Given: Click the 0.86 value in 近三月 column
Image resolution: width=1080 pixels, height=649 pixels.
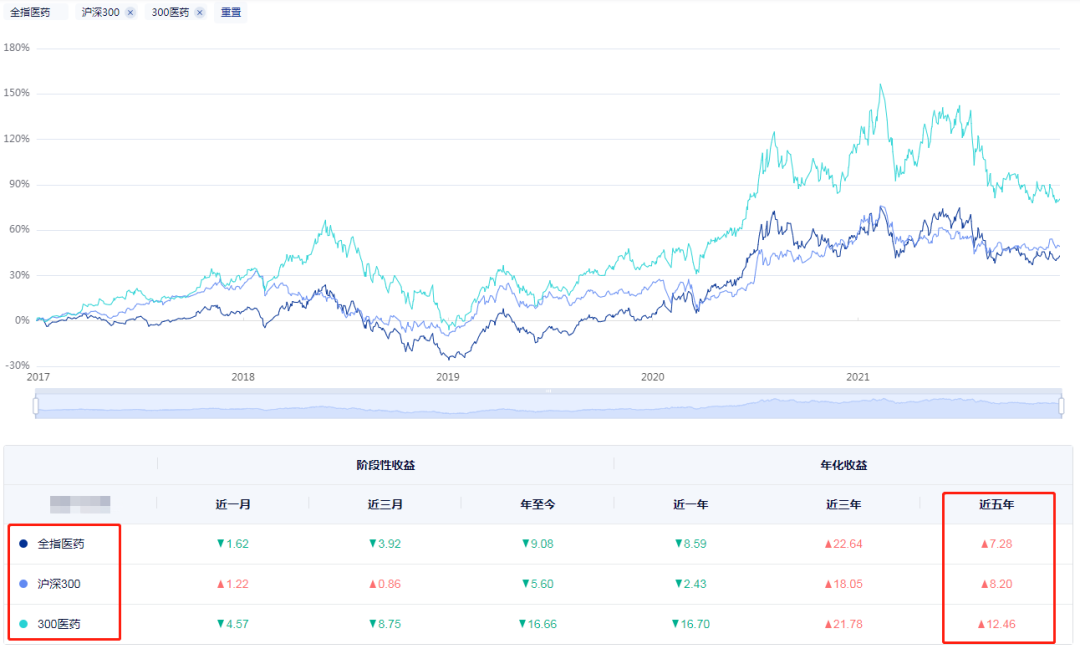Looking at the screenshot, I should tap(385, 584).
